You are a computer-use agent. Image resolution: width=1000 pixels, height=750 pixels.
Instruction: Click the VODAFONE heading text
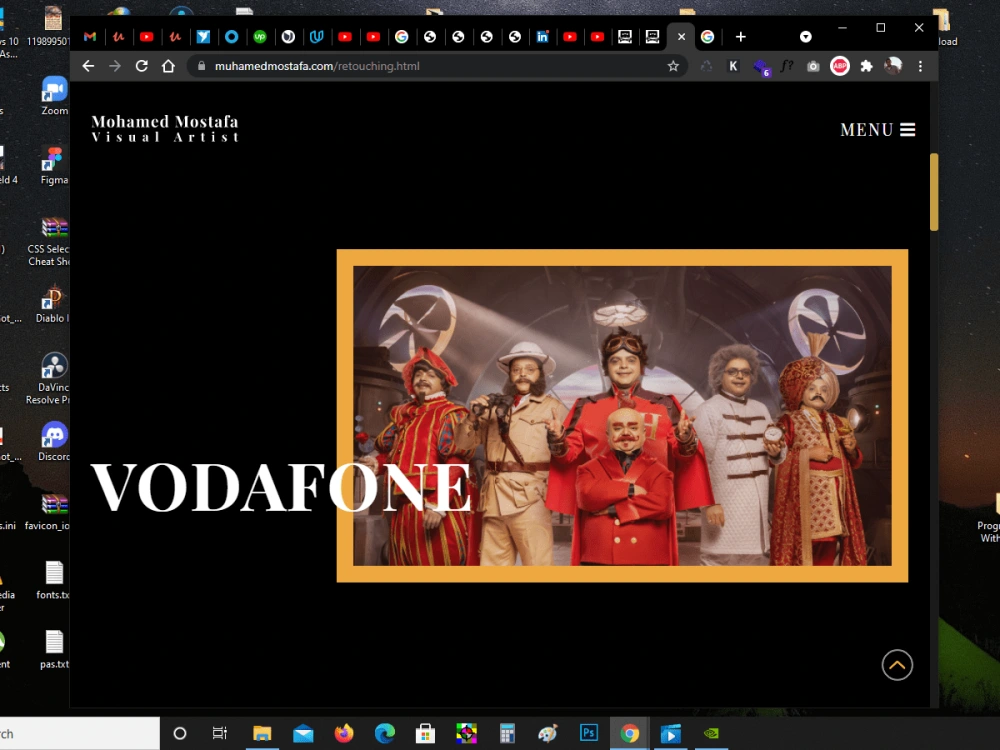point(281,487)
